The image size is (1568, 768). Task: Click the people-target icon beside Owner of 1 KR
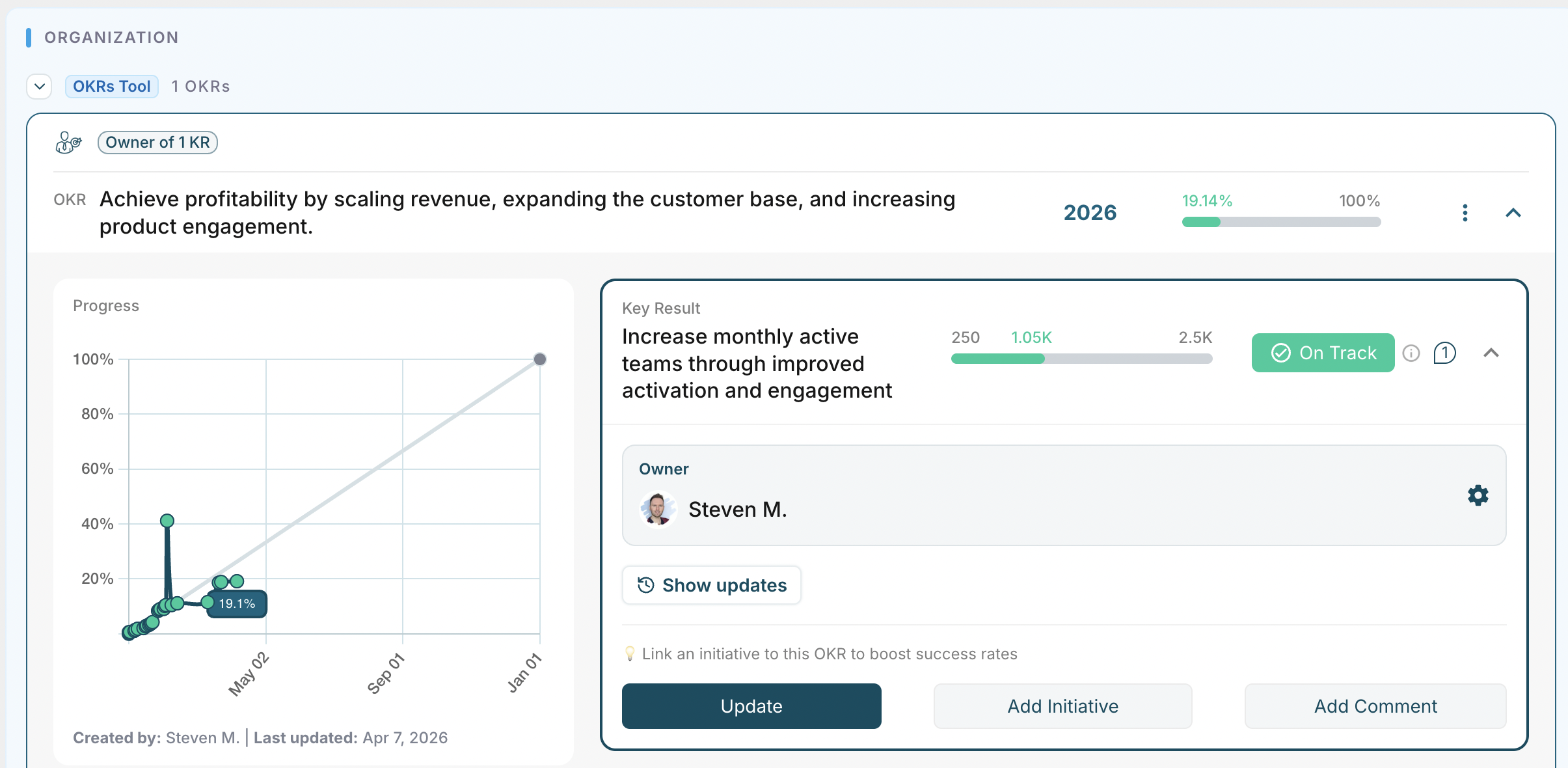pyautogui.click(x=68, y=143)
